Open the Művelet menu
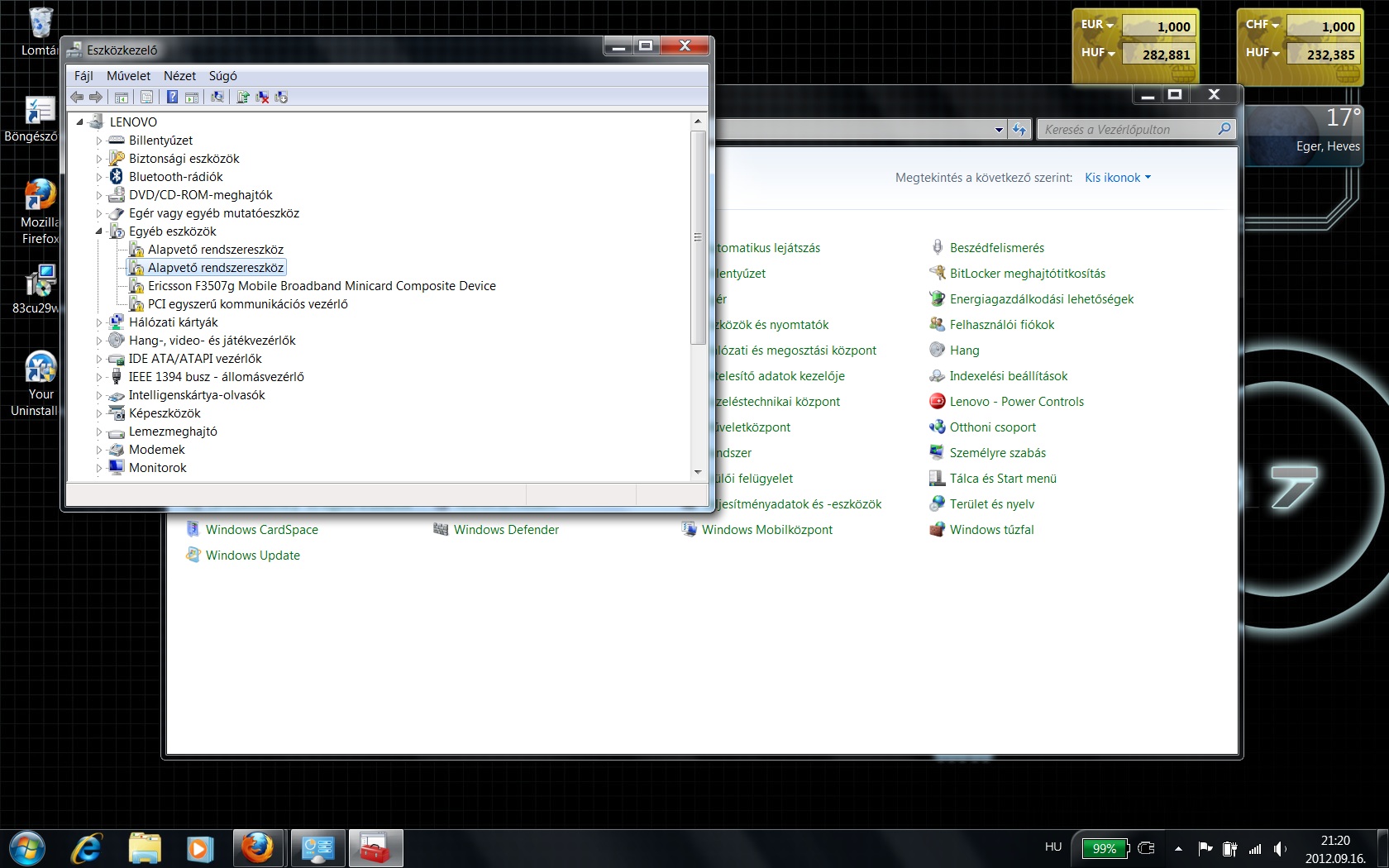The image size is (1389, 868). 128,75
